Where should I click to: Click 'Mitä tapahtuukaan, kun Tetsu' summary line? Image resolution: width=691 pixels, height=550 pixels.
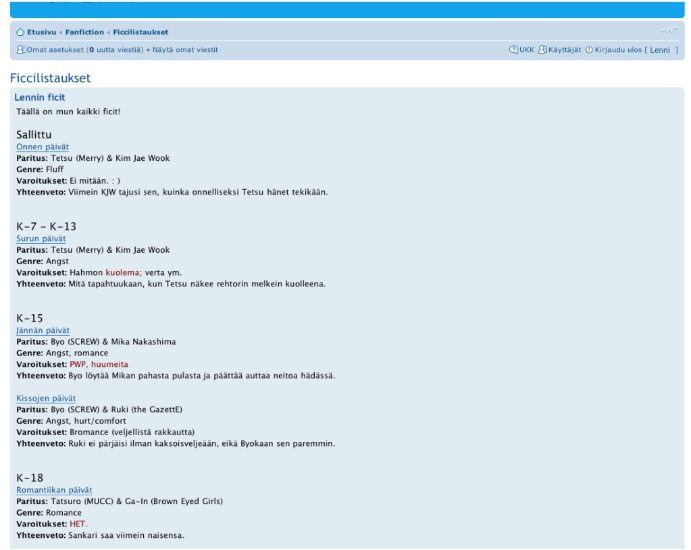[171, 284]
